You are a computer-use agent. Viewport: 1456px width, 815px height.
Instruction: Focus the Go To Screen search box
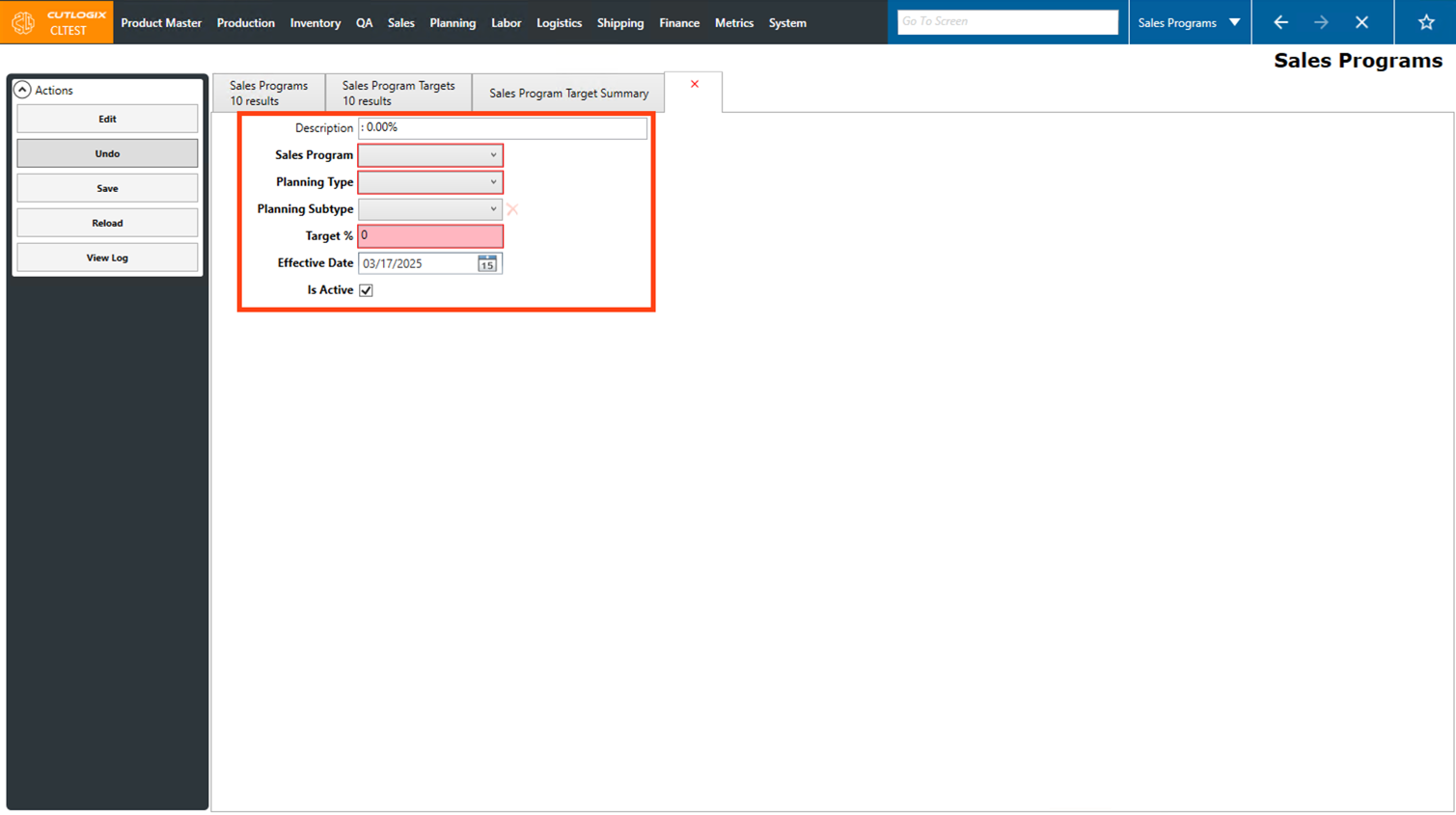pos(1007,22)
